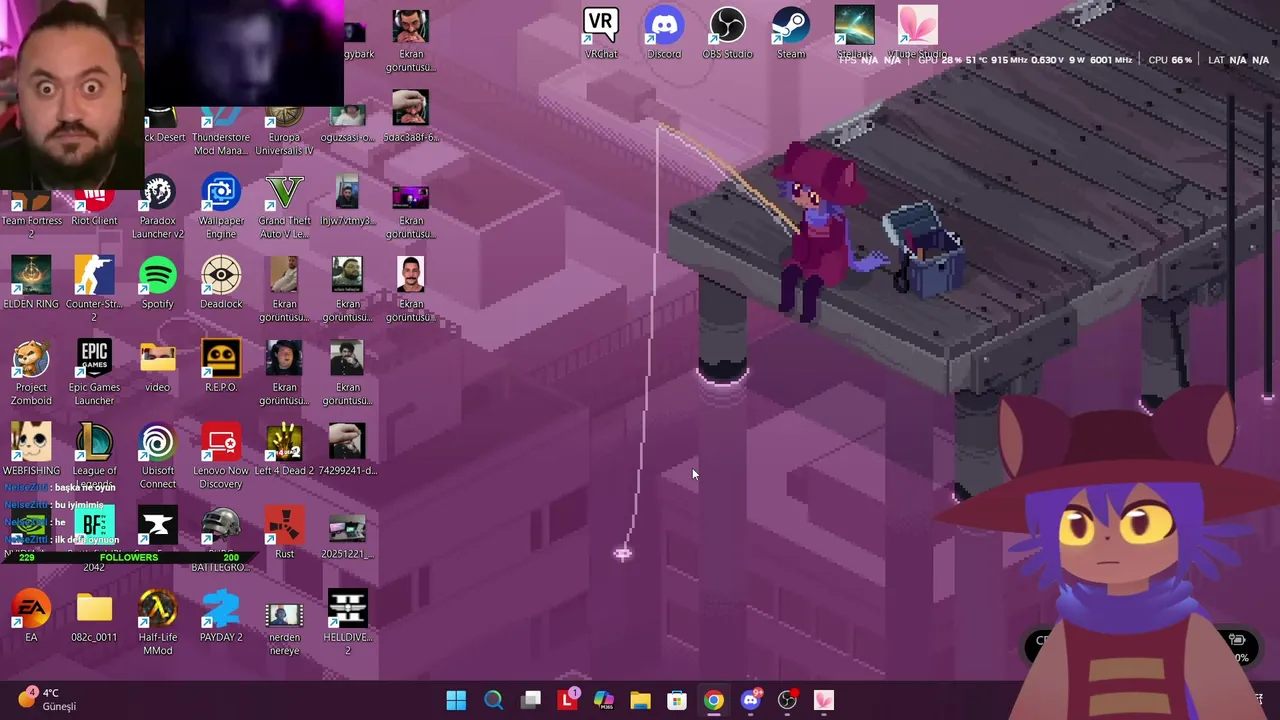Screen dimensions: 1280x720
Task: Open the Spotify desktop shortcut
Action: pyautogui.click(x=158, y=283)
